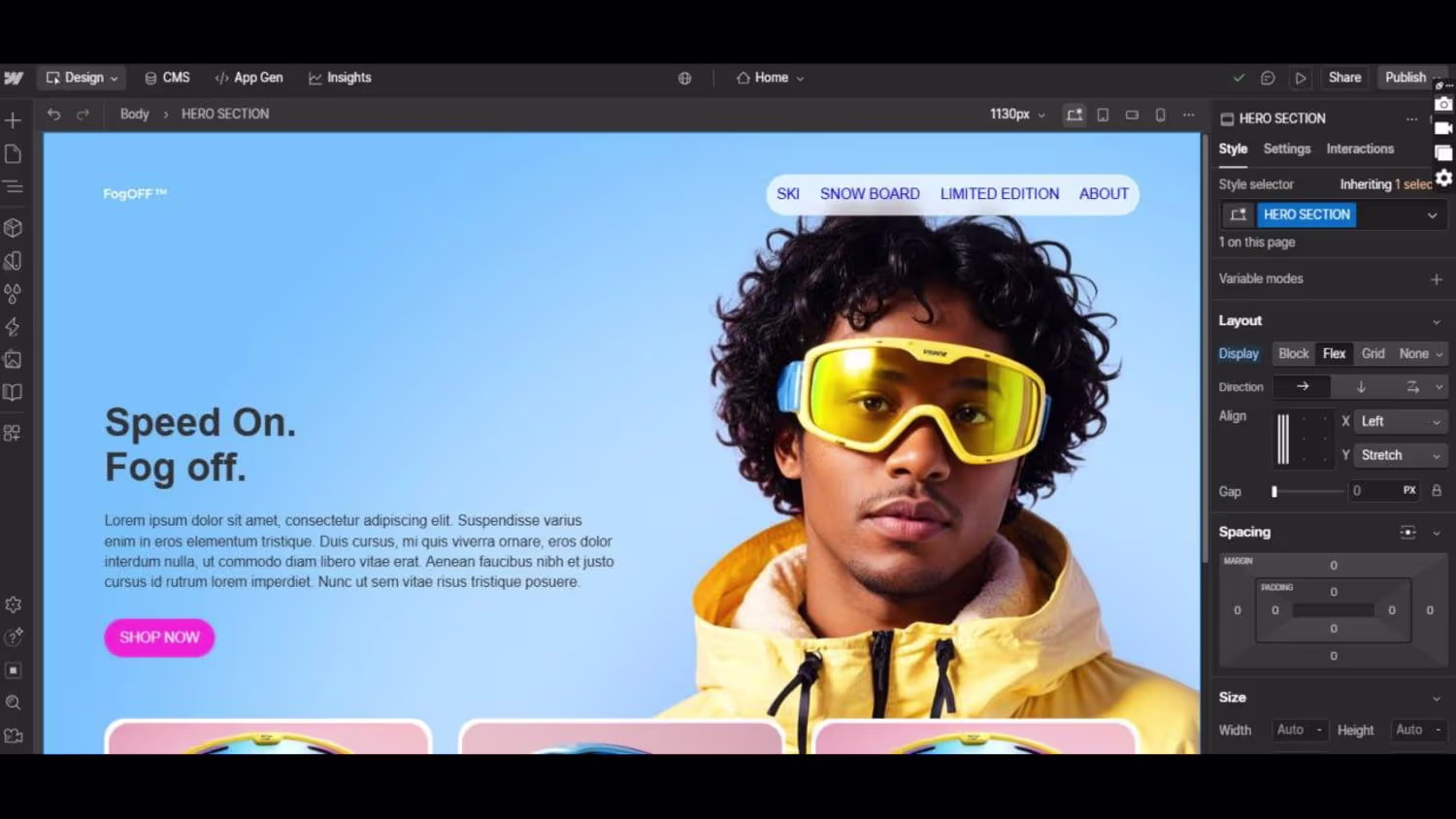Viewport: 1456px width, 819px height.
Task: Set flex direction to vertical down arrow
Action: pyautogui.click(x=1361, y=387)
